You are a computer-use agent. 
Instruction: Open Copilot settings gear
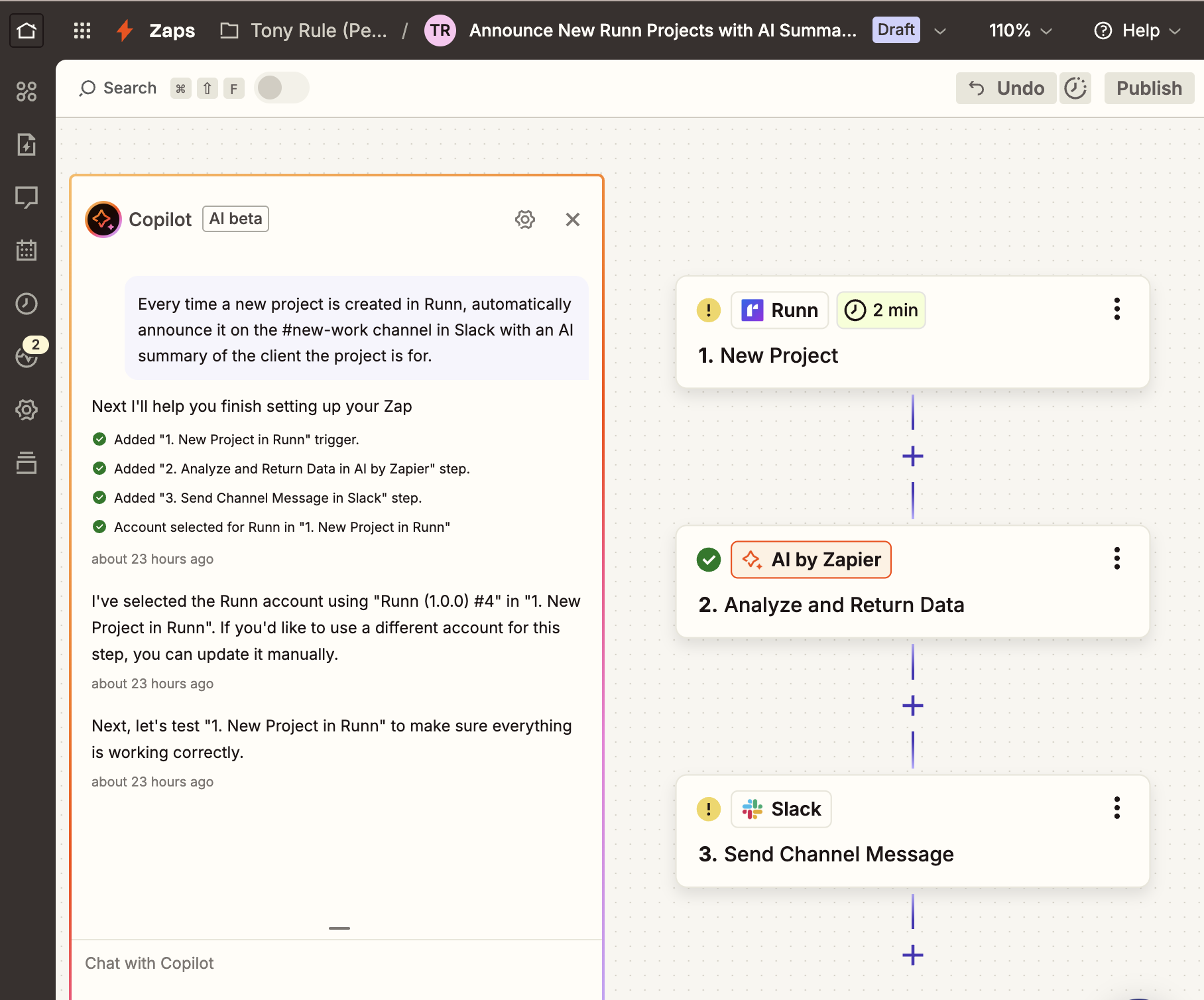(525, 219)
